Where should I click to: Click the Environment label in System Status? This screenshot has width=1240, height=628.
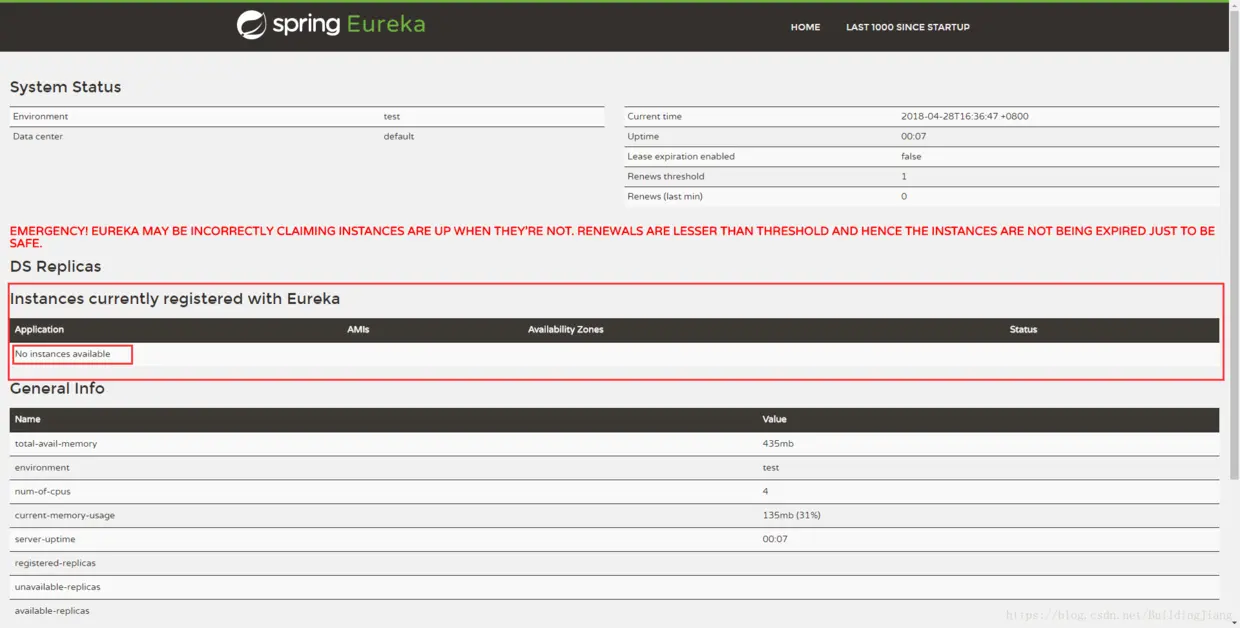coord(40,116)
